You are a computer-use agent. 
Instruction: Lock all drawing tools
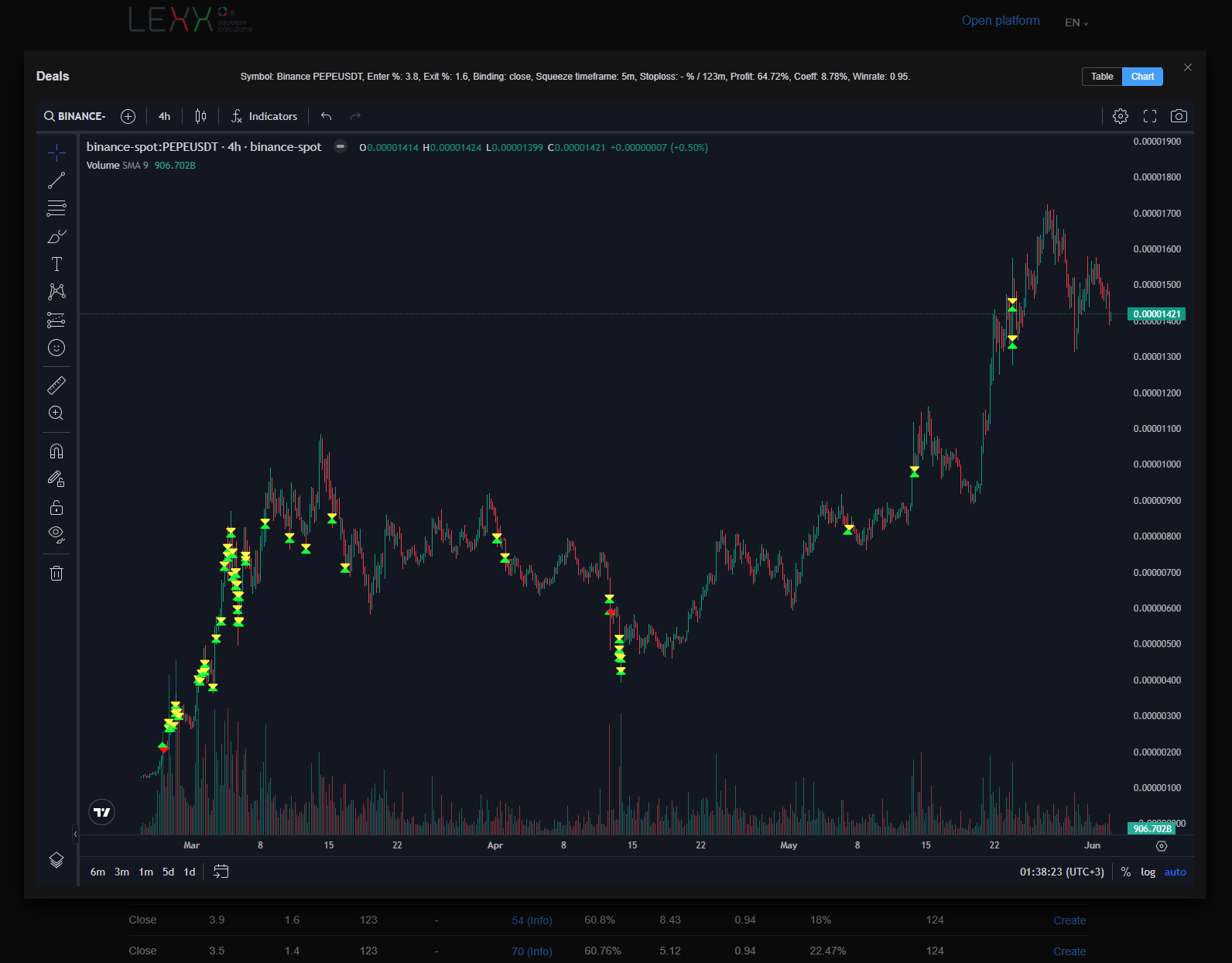pyautogui.click(x=56, y=507)
